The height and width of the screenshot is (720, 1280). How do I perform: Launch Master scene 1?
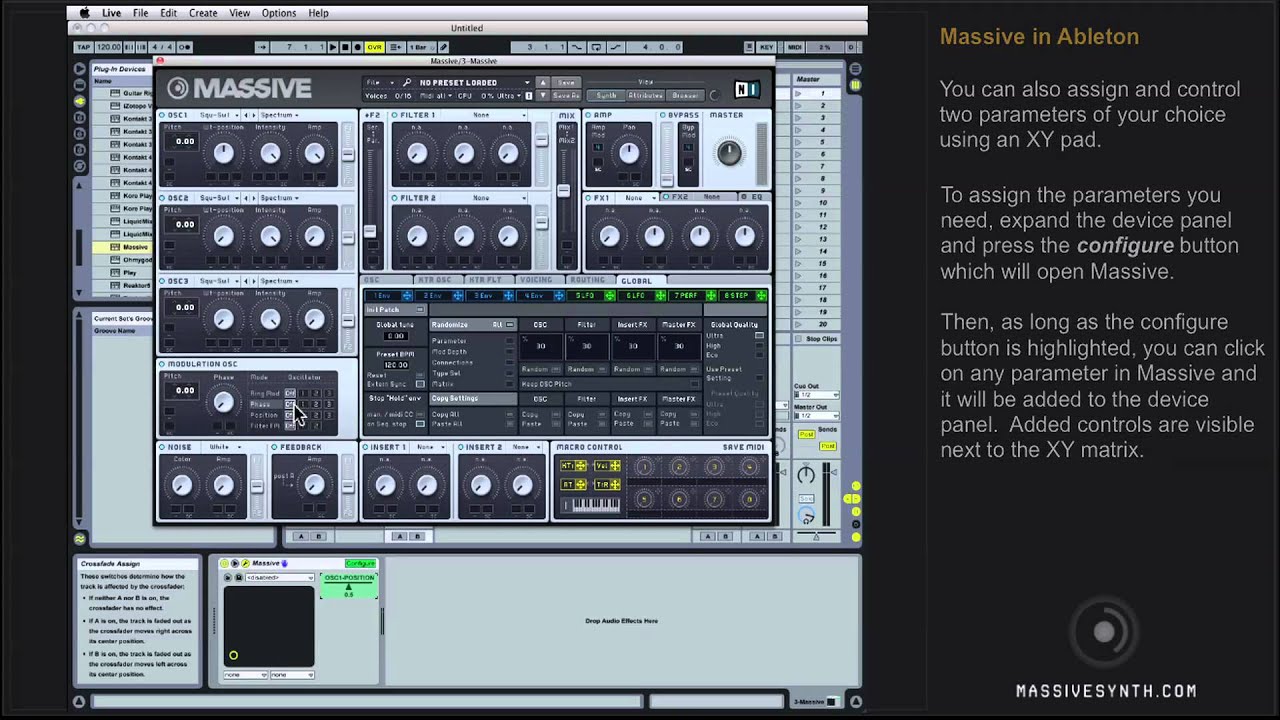coord(800,94)
